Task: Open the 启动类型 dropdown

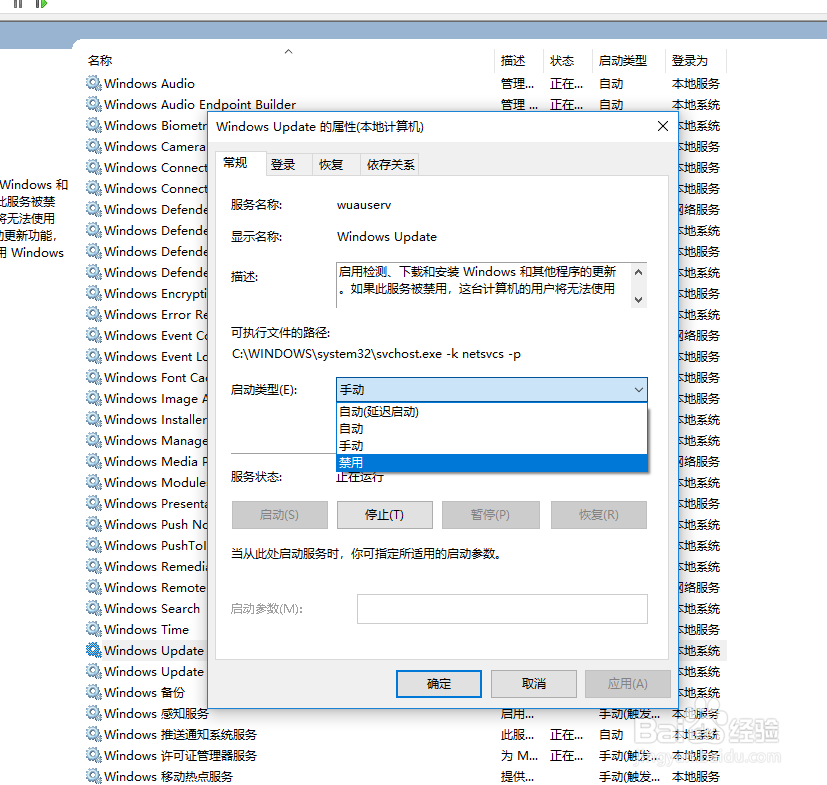Action: point(635,390)
